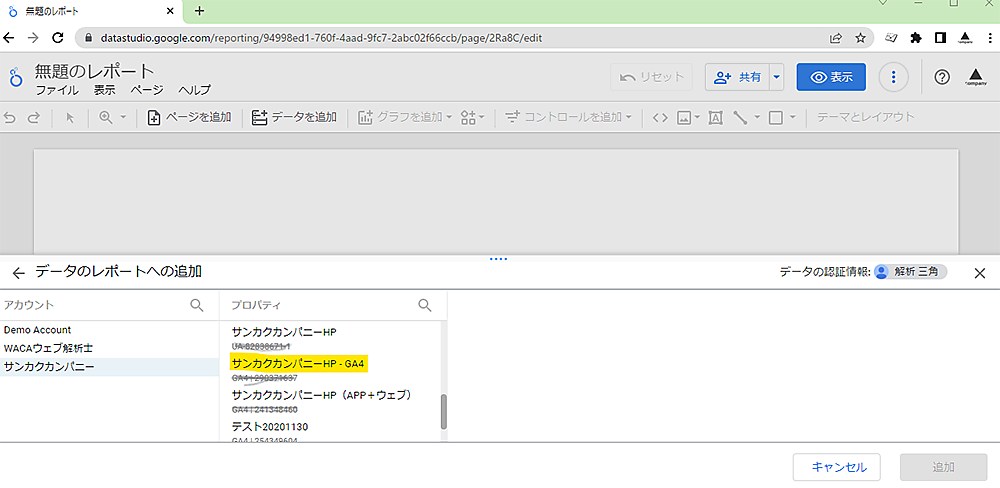Image resolution: width=1000 pixels, height=488 pixels.
Task: Click the キャンセル button
Action: [837, 467]
